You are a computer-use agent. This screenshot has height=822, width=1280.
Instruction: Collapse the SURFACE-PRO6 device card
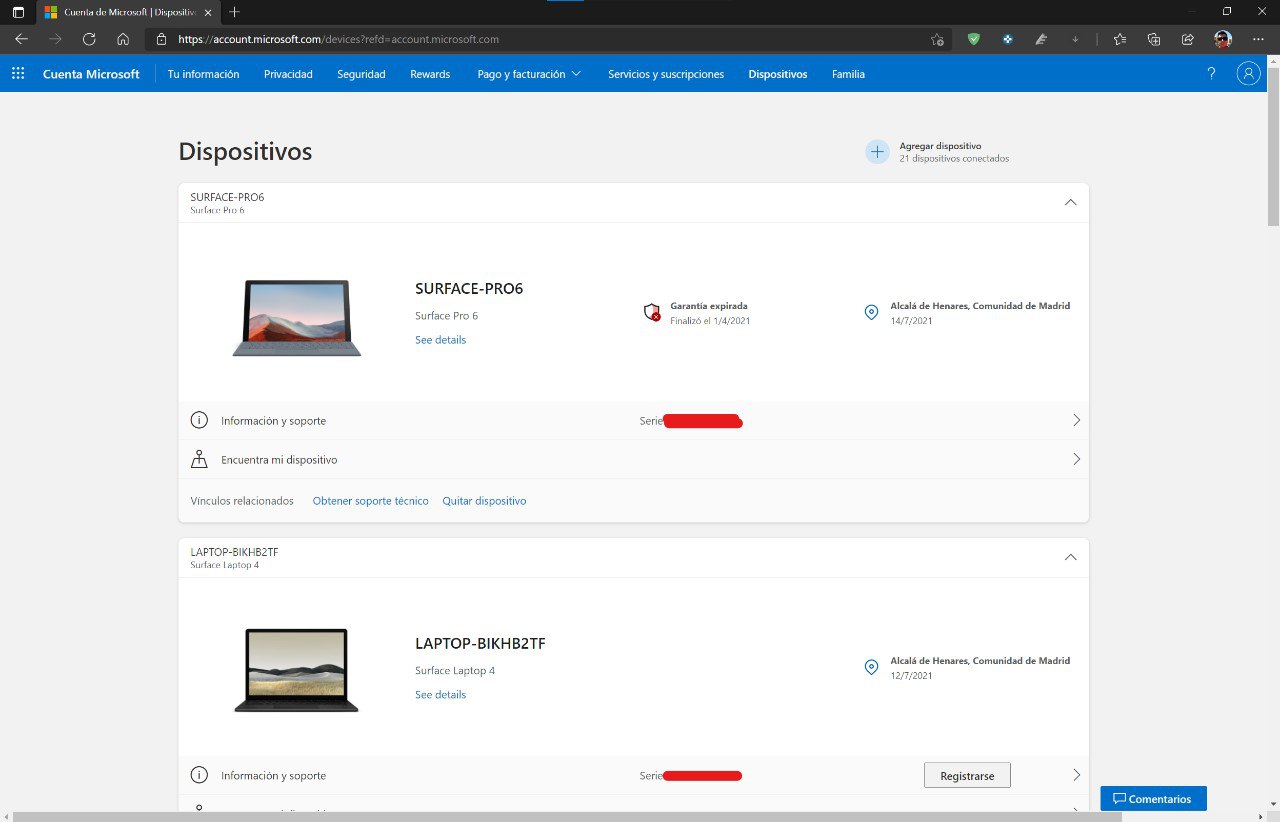pyautogui.click(x=1070, y=202)
